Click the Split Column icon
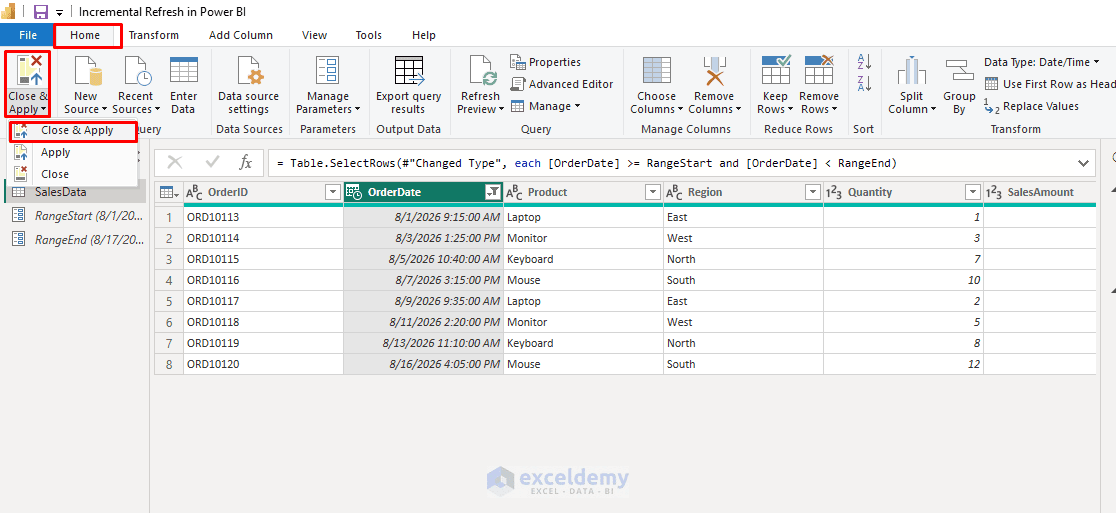The height and width of the screenshot is (513, 1116). (x=912, y=70)
